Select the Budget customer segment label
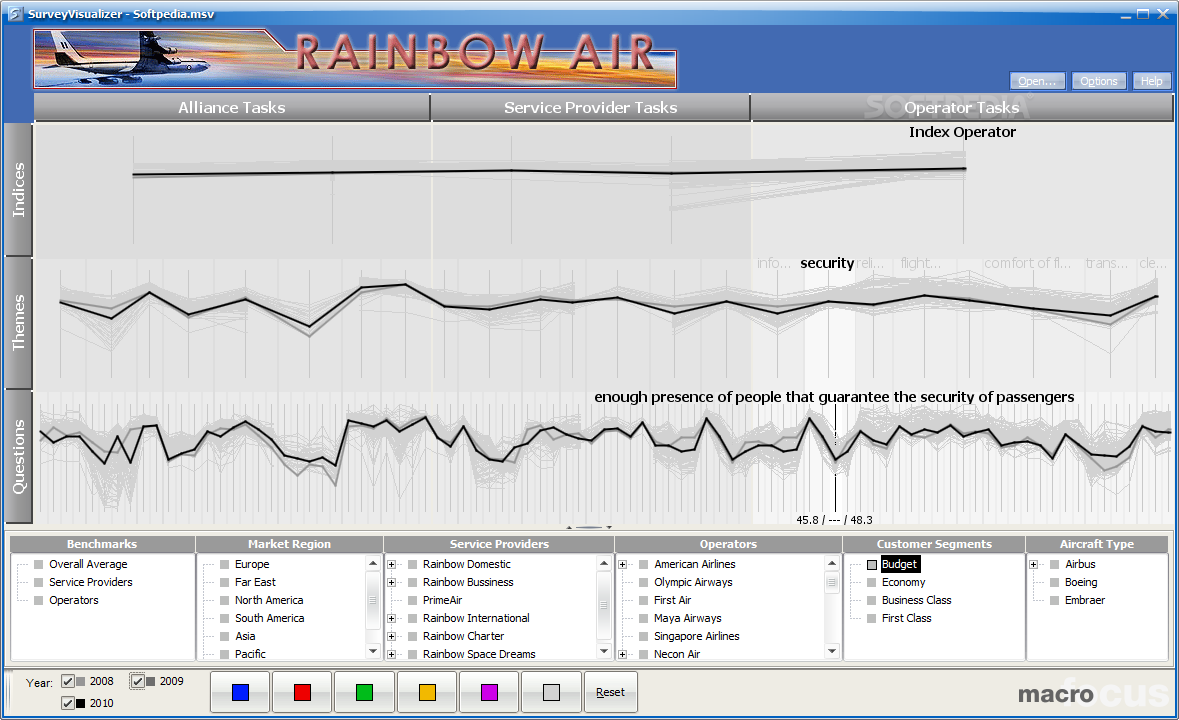This screenshot has height=720, width=1179. [899, 564]
